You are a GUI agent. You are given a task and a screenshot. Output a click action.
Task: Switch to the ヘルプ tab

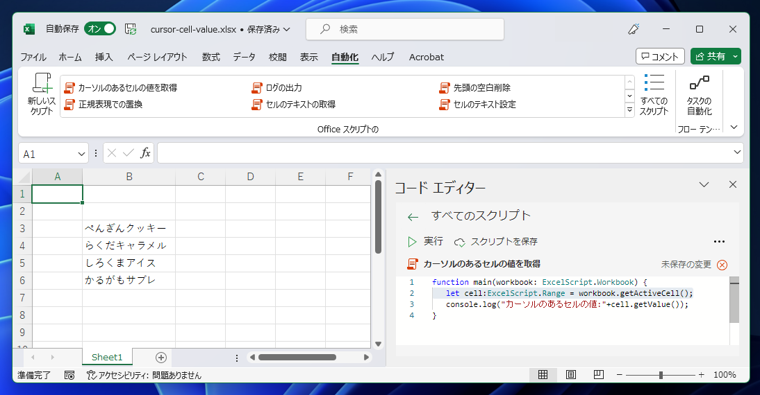383,57
